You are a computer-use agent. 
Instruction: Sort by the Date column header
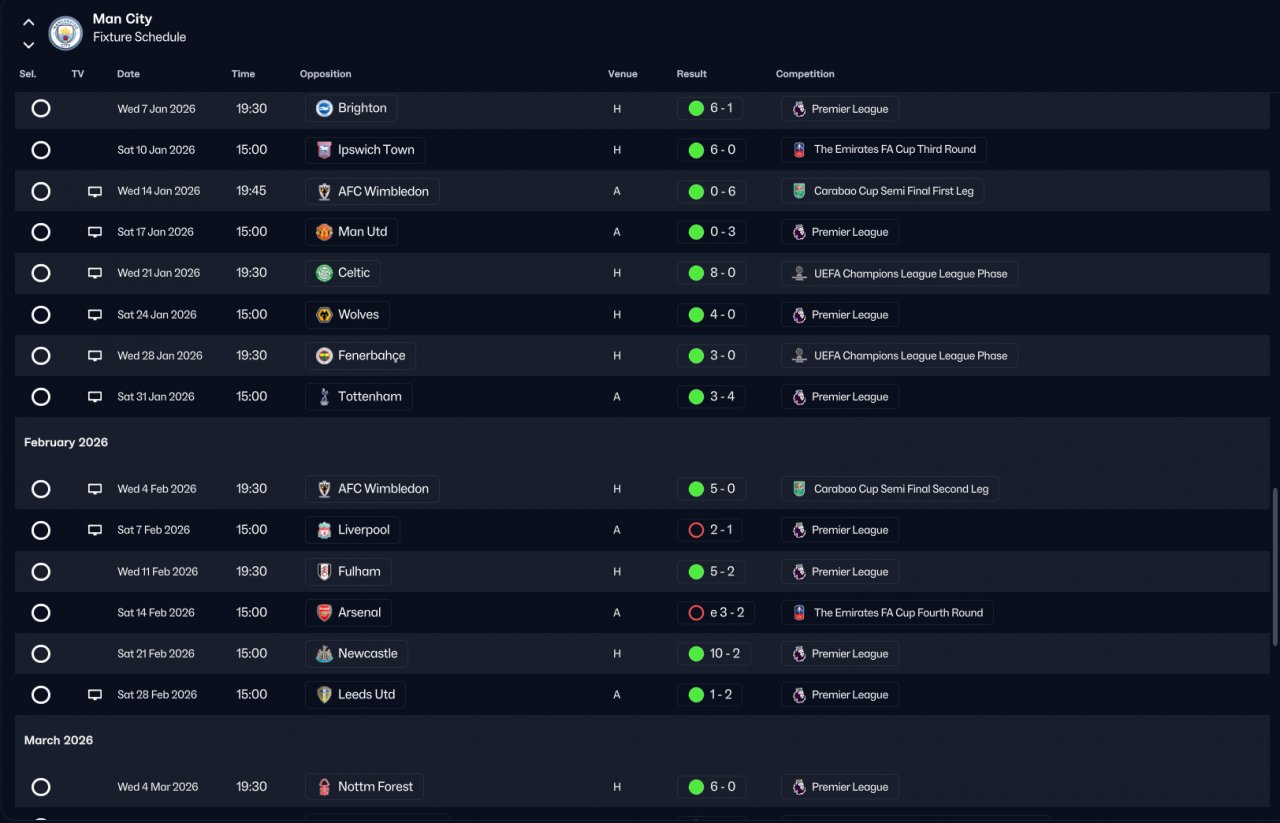point(128,74)
